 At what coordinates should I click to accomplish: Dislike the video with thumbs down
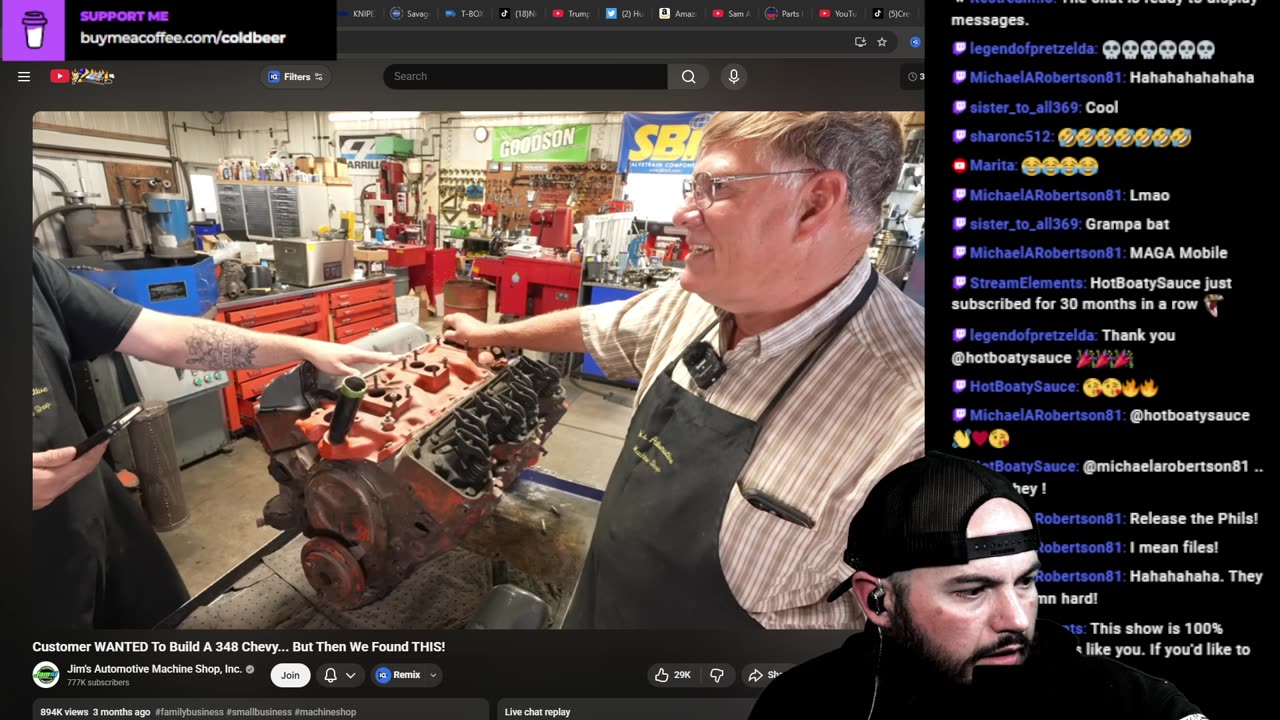click(x=717, y=675)
